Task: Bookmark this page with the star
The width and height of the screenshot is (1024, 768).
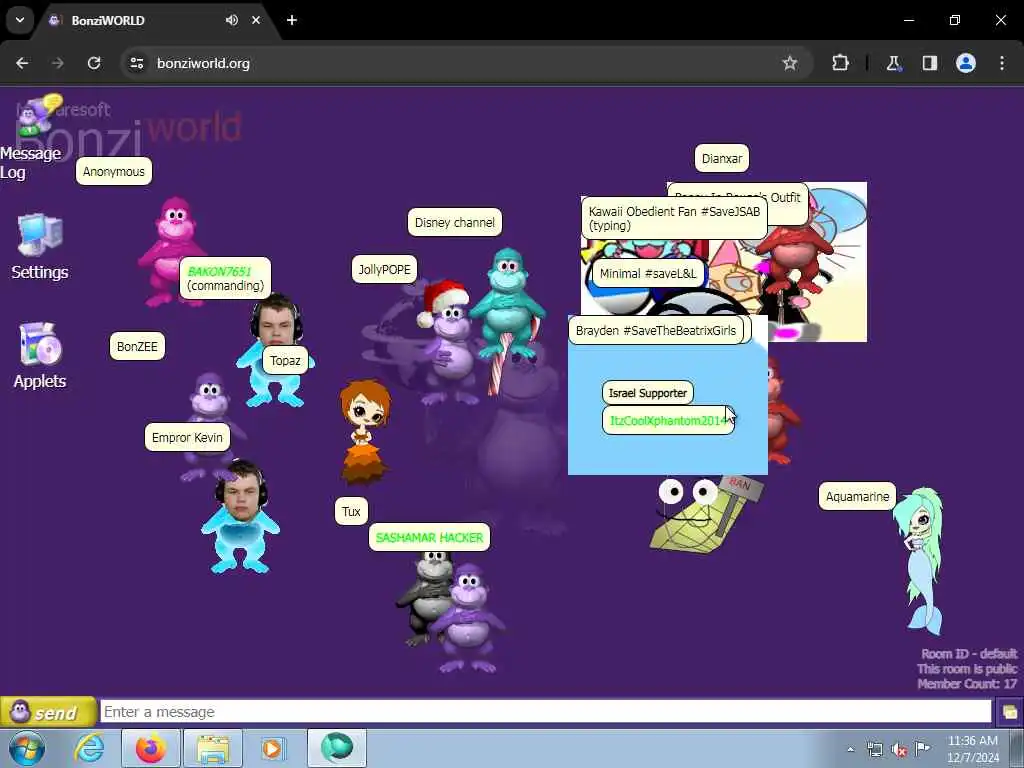Action: tap(790, 63)
